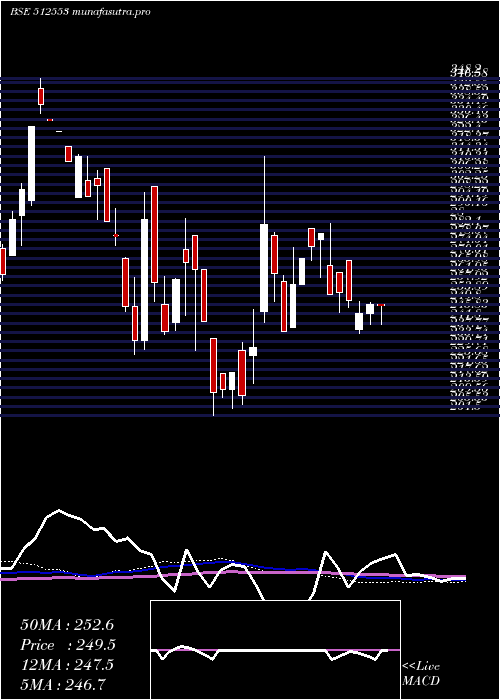
Task: Click the 'Price : 249.5' label
Action: (x=68, y=645)
